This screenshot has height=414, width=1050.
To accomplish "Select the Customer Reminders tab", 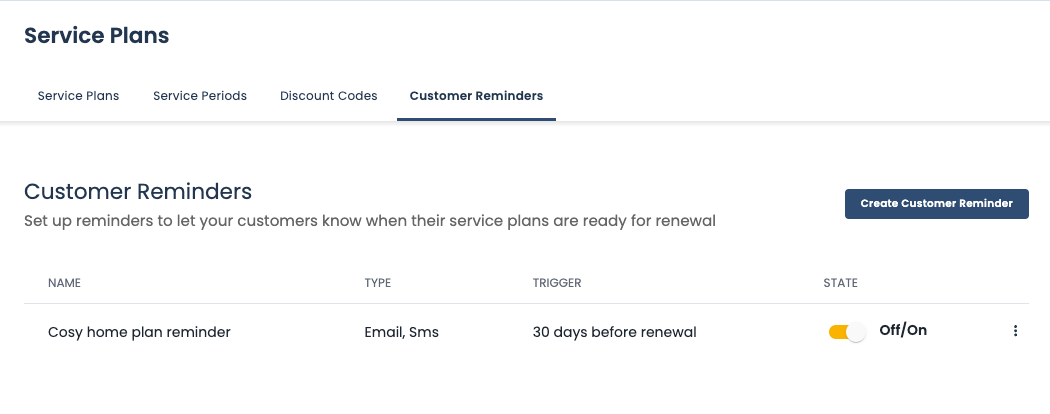I will 476,96.
